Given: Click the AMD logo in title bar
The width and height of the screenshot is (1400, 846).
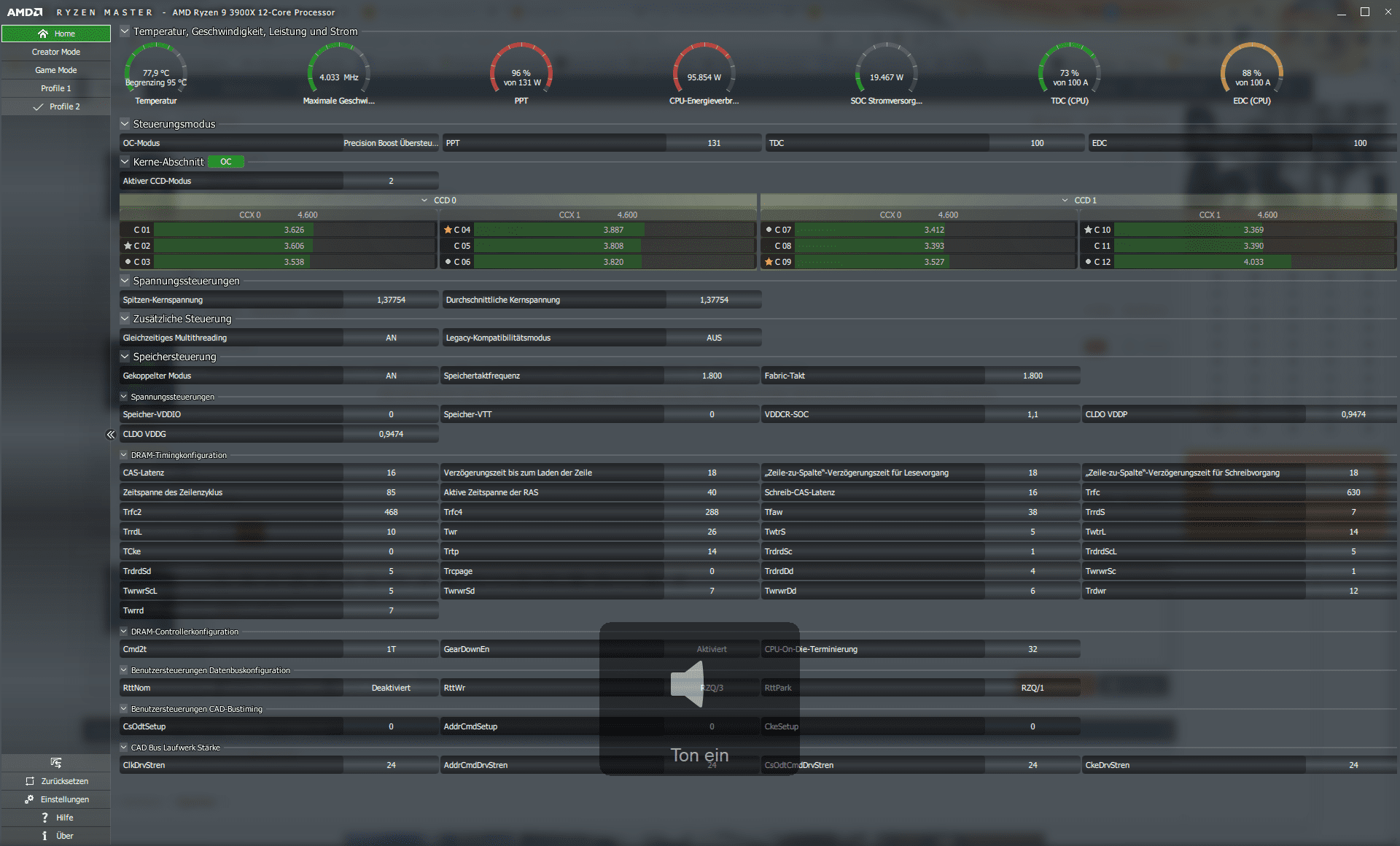Looking at the screenshot, I should click(x=25, y=12).
